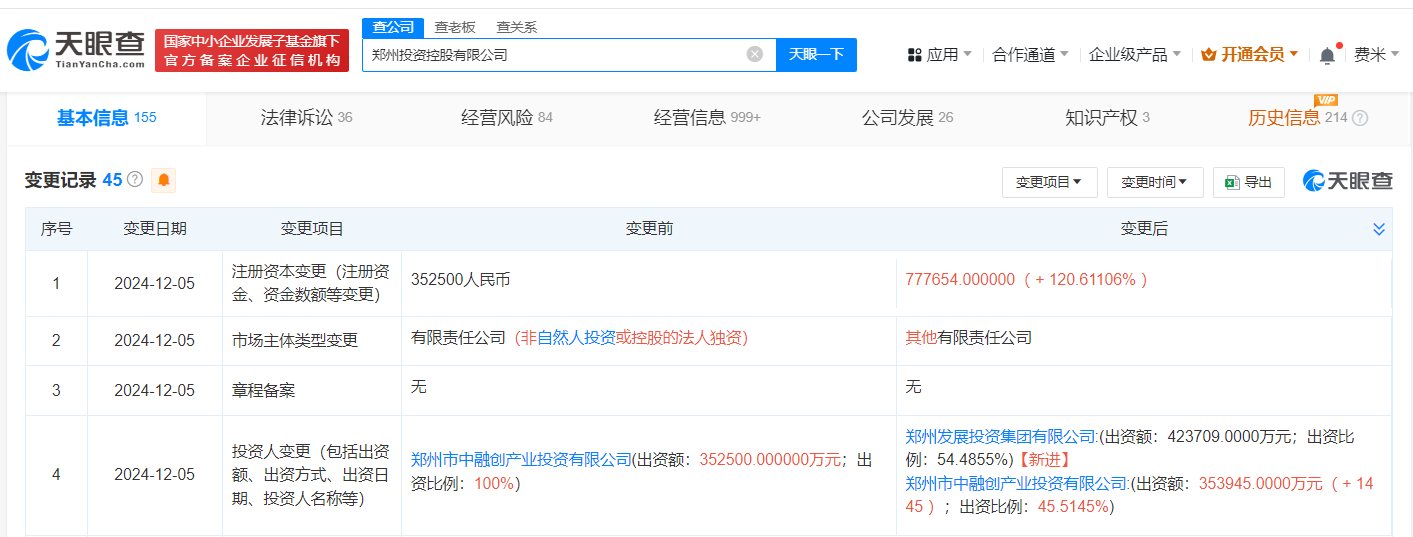Click the orange change-alert bell icon
The width and height of the screenshot is (1413, 537).
point(163,181)
